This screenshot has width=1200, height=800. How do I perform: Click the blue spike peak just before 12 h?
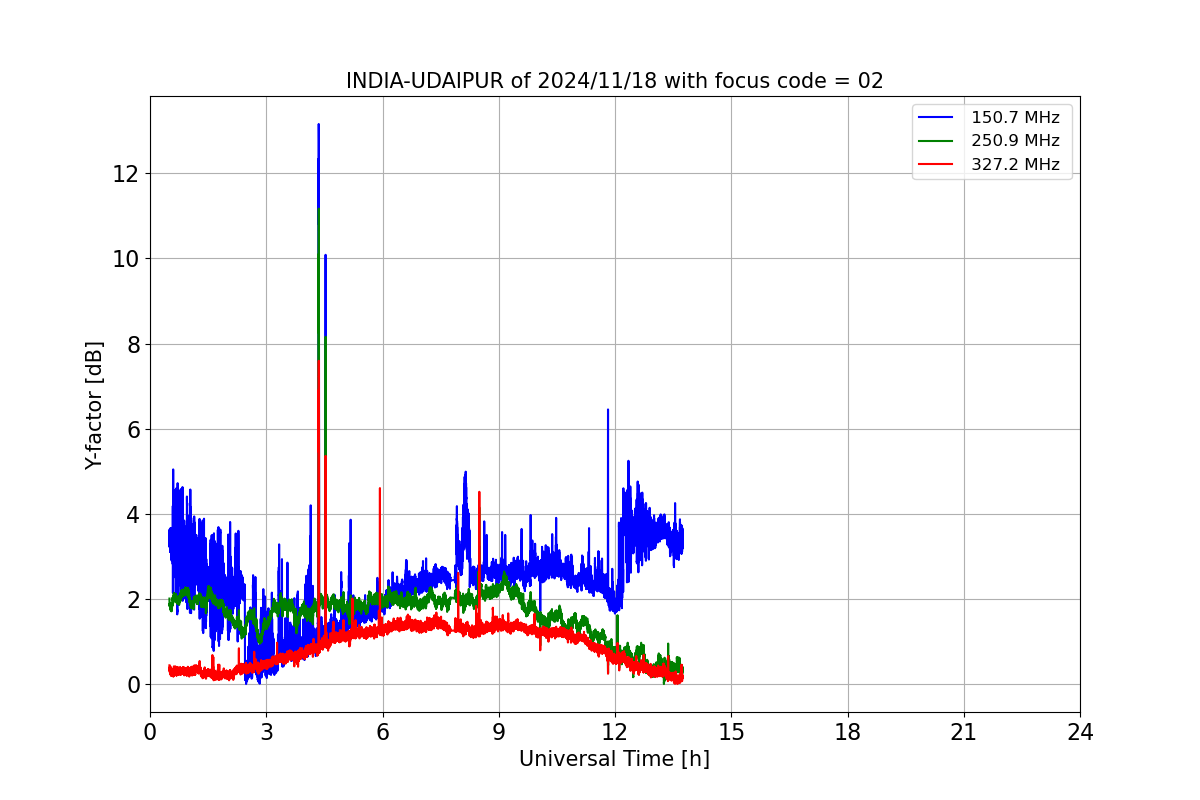pos(607,410)
